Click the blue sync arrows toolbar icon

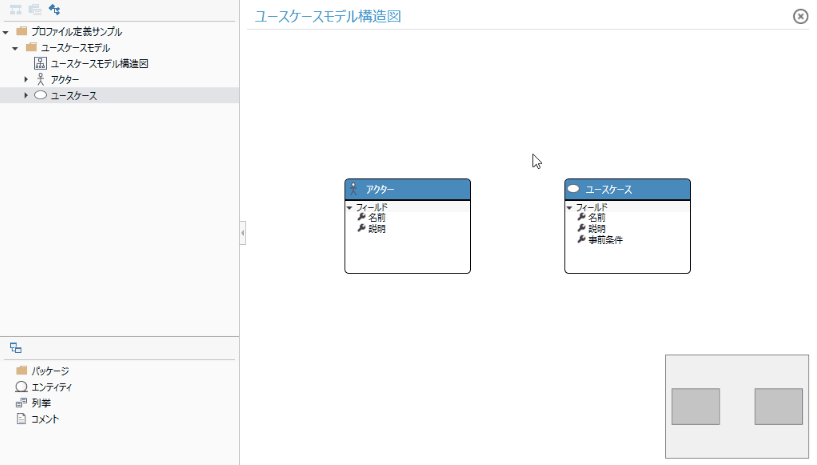coord(54,9)
